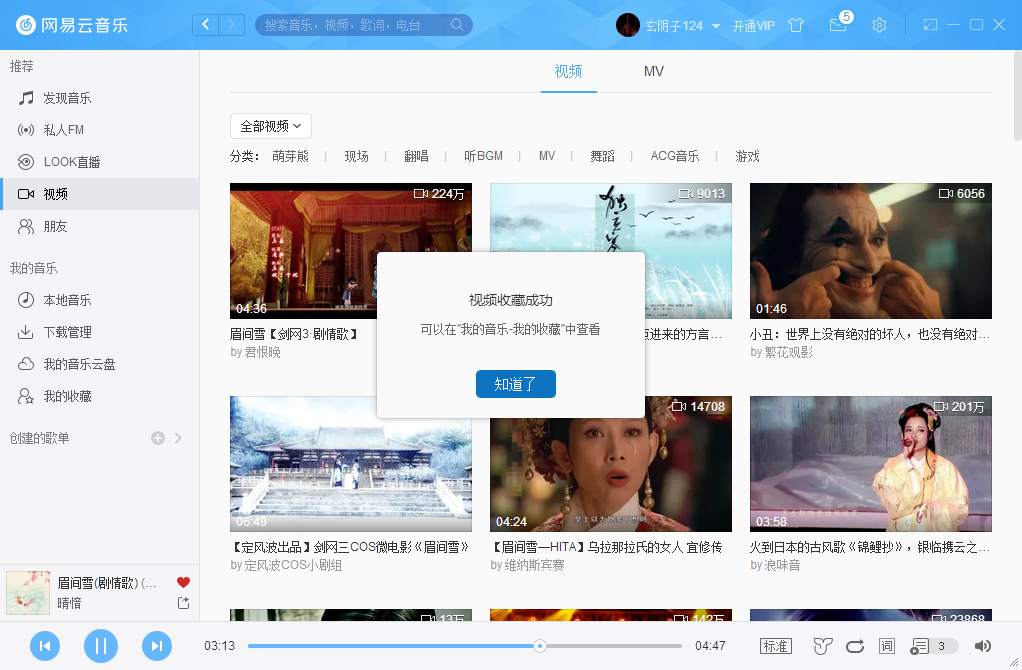Image resolution: width=1022 pixels, height=670 pixels.
Task: Expand the 创建的歌单 section
Action: (x=178, y=437)
